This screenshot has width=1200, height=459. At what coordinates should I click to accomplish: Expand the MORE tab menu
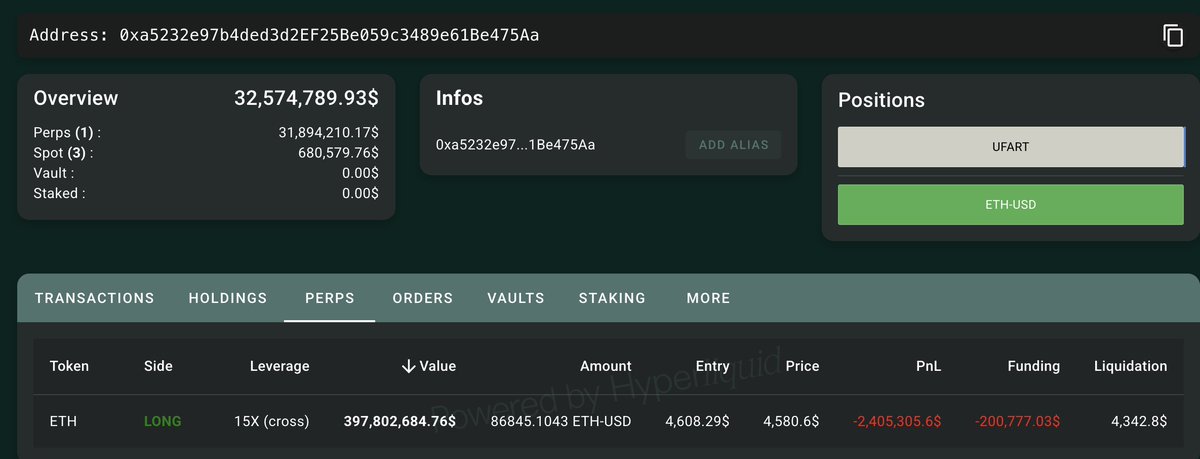pyautogui.click(x=708, y=298)
